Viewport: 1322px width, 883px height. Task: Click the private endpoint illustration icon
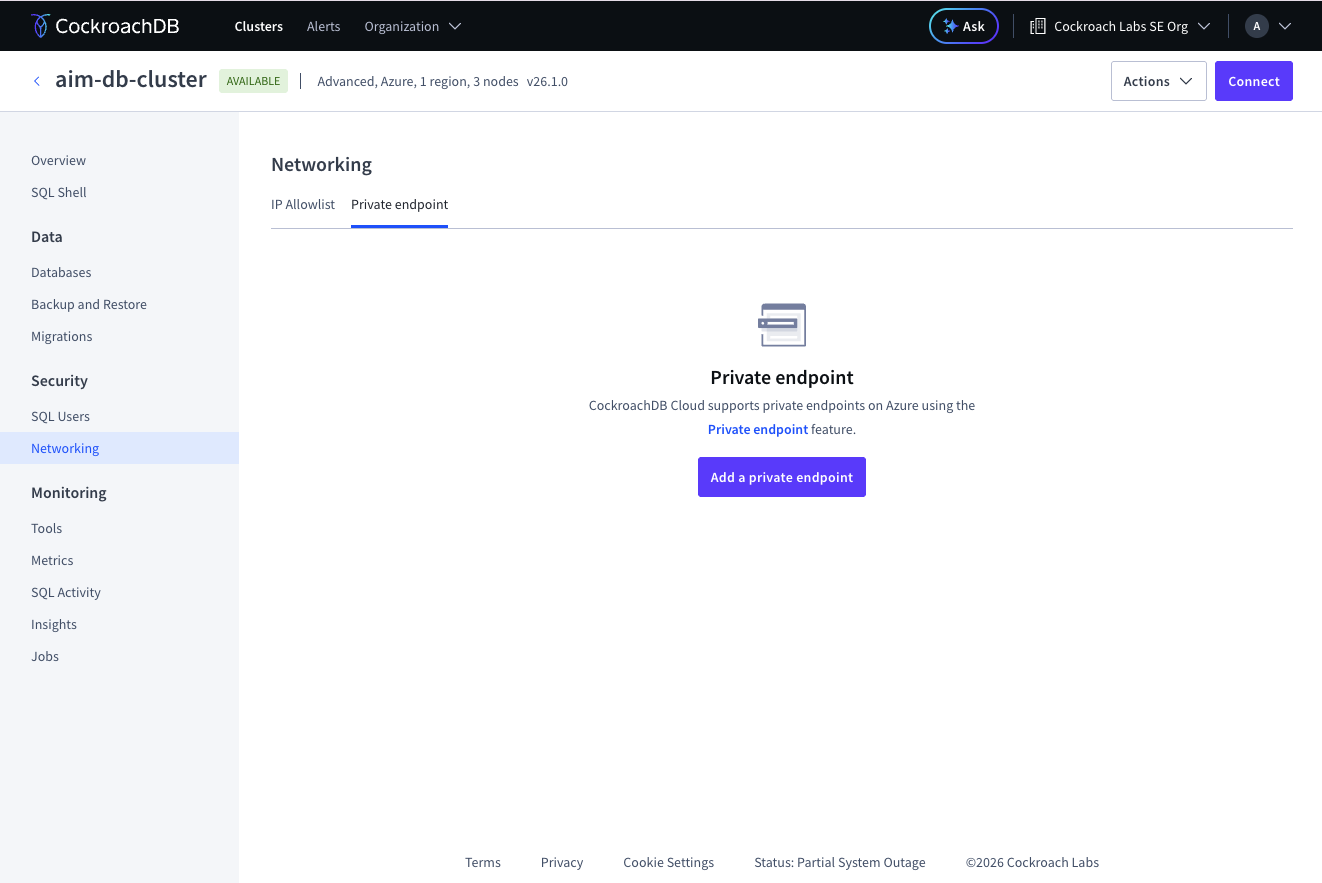click(782, 325)
